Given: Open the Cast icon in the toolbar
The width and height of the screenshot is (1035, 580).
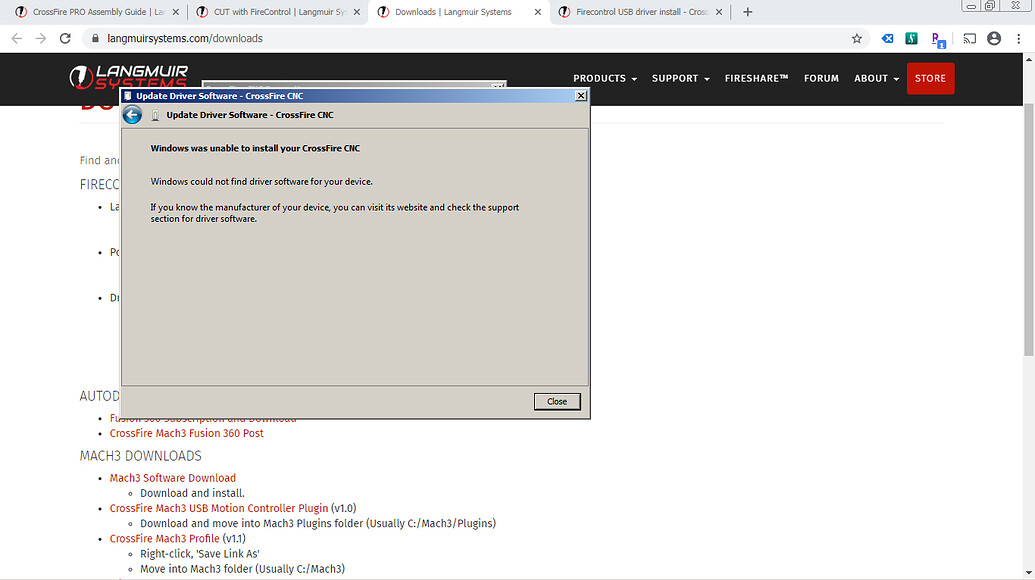Looking at the screenshot, I should [967, 38].
